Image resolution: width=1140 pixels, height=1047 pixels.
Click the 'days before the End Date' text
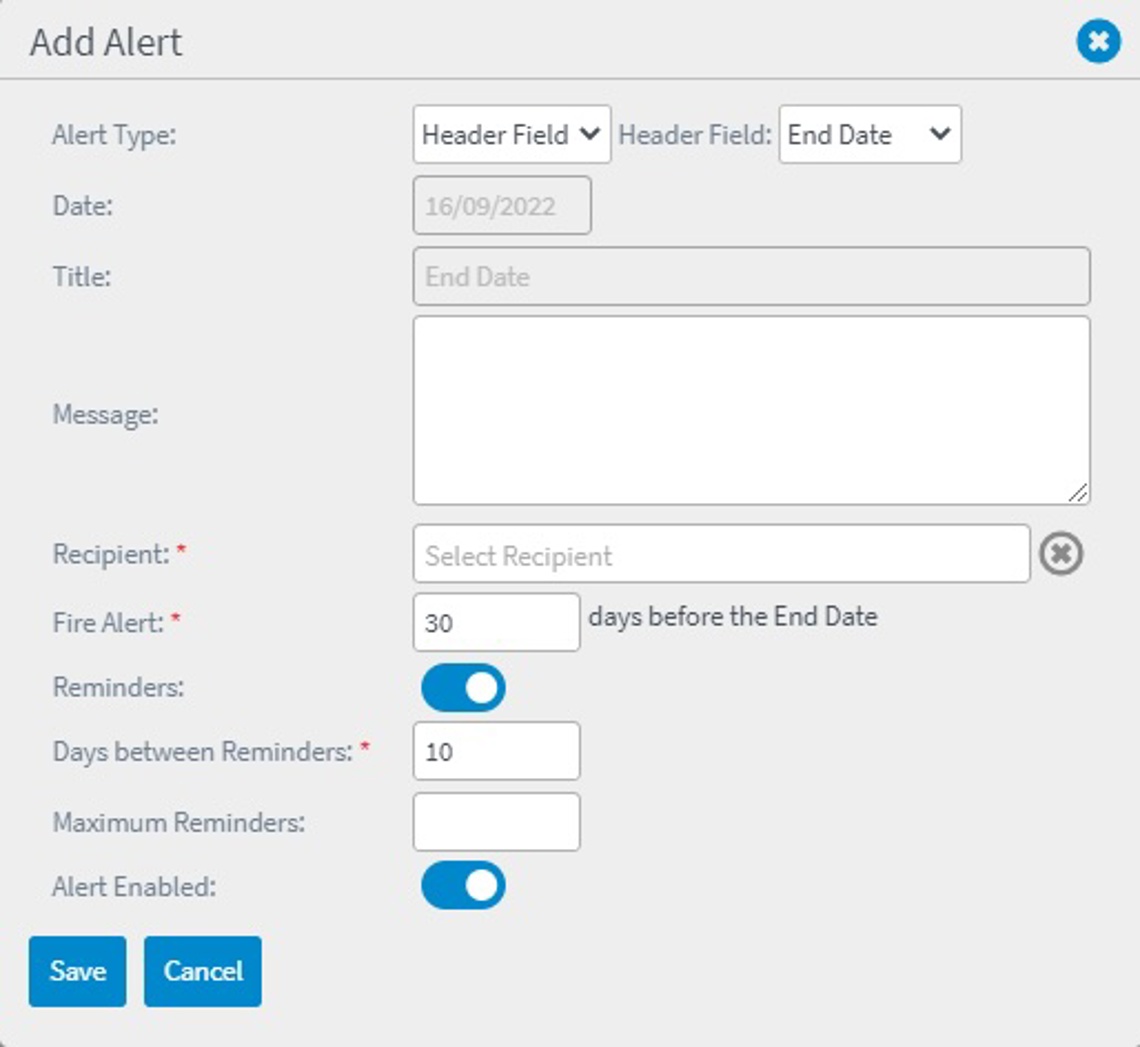[x=733, y=617]
